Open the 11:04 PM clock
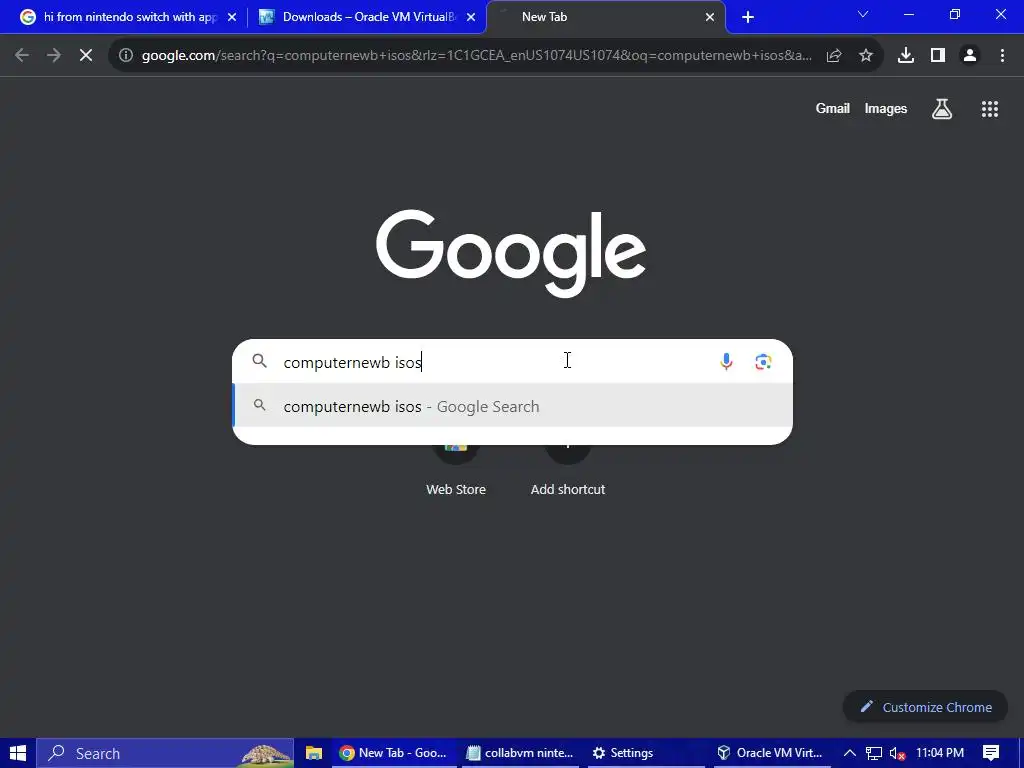The image size is (1024, 768). (940, 753)
